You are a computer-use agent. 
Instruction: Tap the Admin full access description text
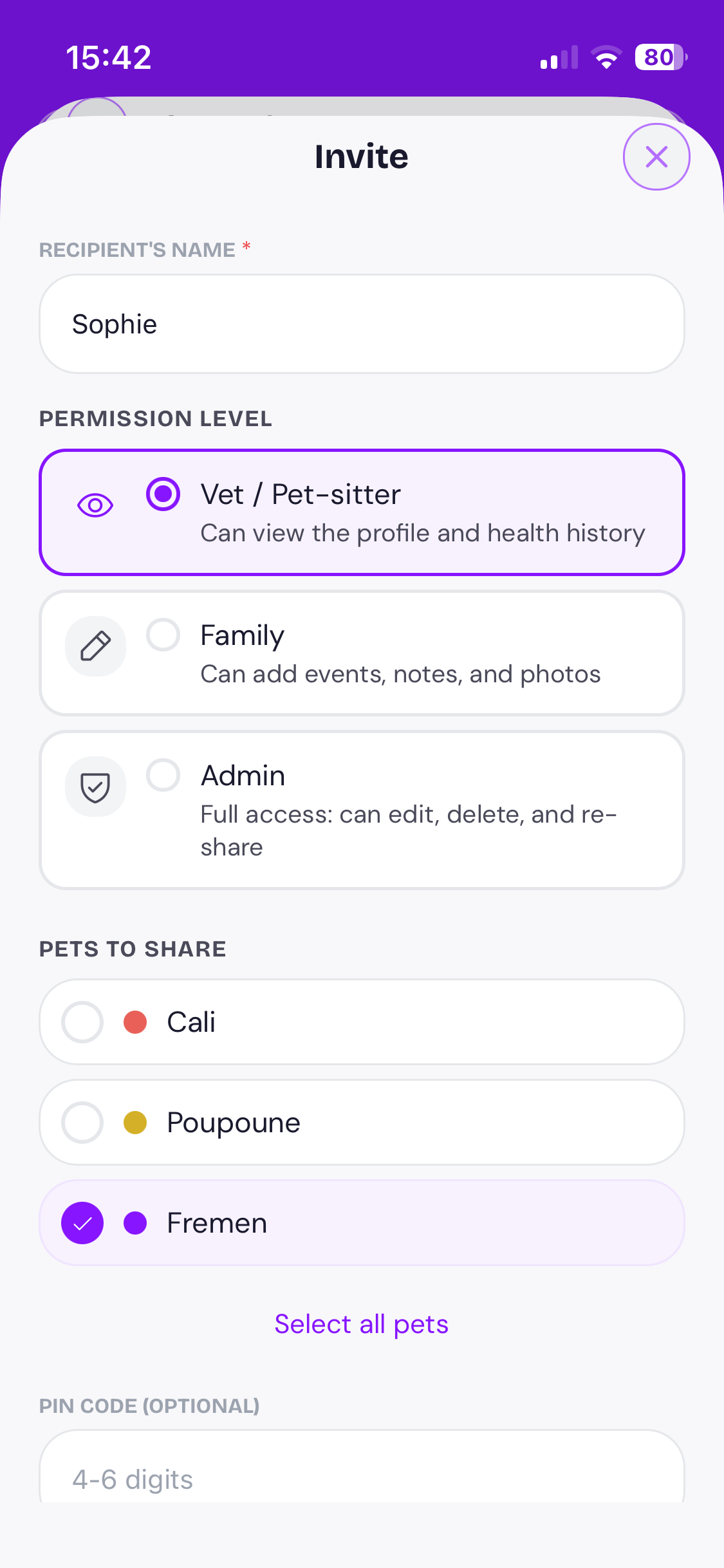pos(408,830)
